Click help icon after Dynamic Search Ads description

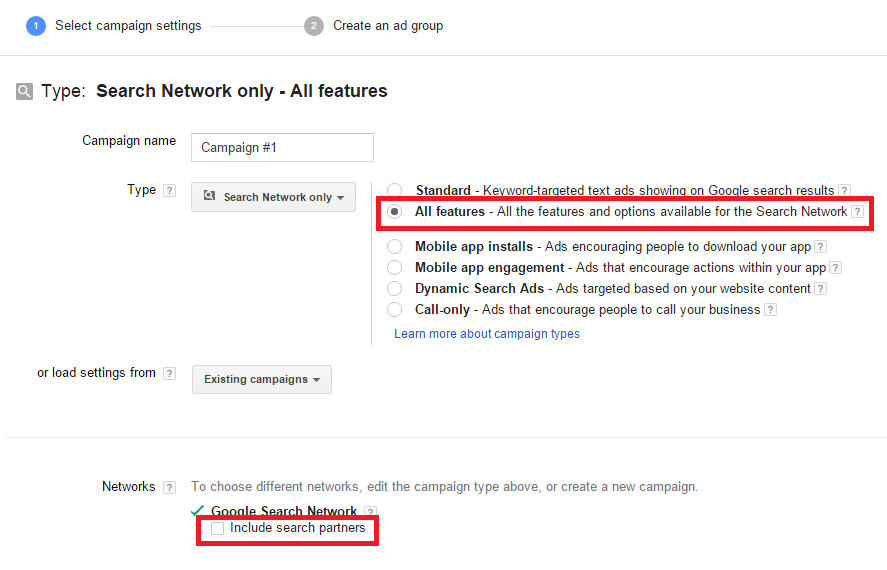tap(820, 289)
